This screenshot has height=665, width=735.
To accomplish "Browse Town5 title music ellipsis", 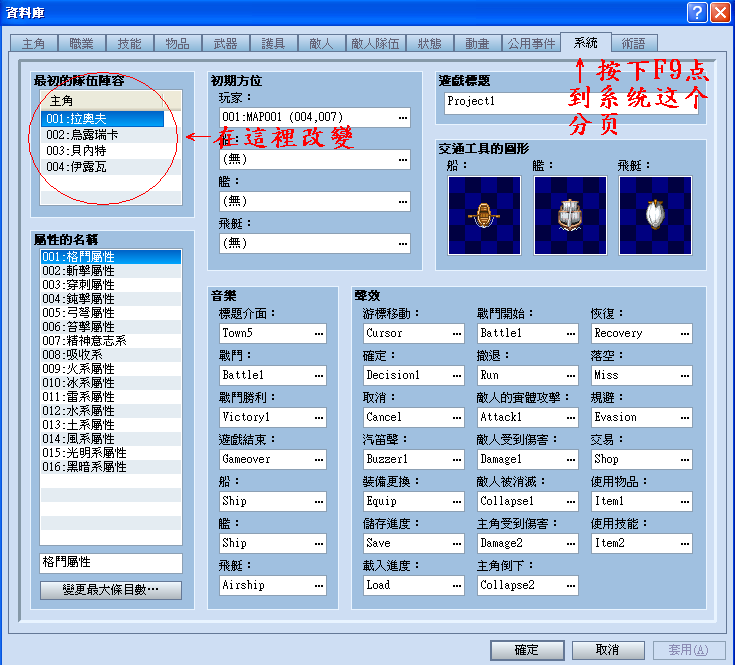I will click(x=319, y=334).
